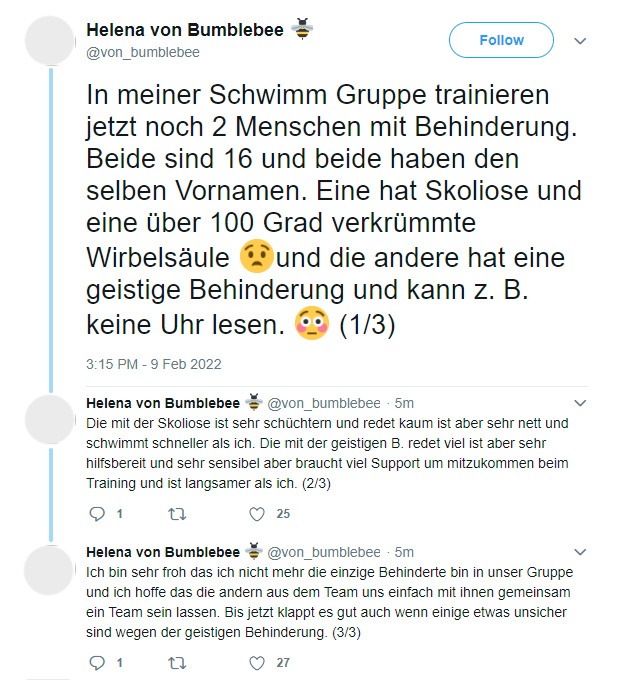This screenshot has height=680, width=623.
Task: Like the tweet with 25 likes
Action: (x=257, y=514)
